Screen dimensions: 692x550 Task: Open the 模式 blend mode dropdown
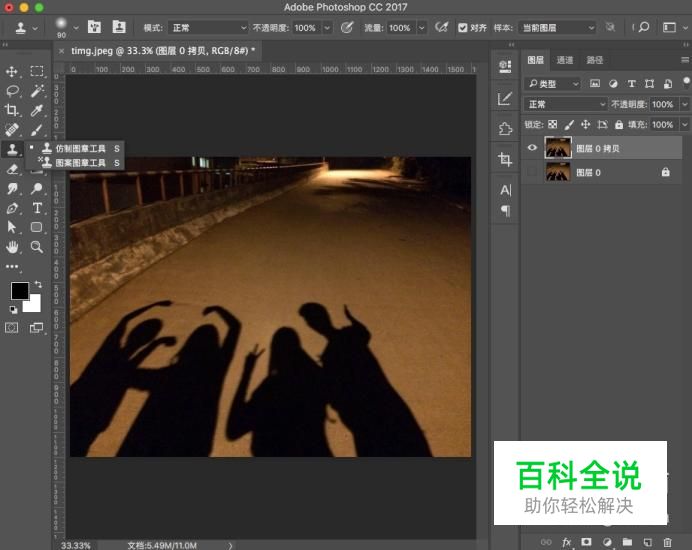(x=208, y=28)
